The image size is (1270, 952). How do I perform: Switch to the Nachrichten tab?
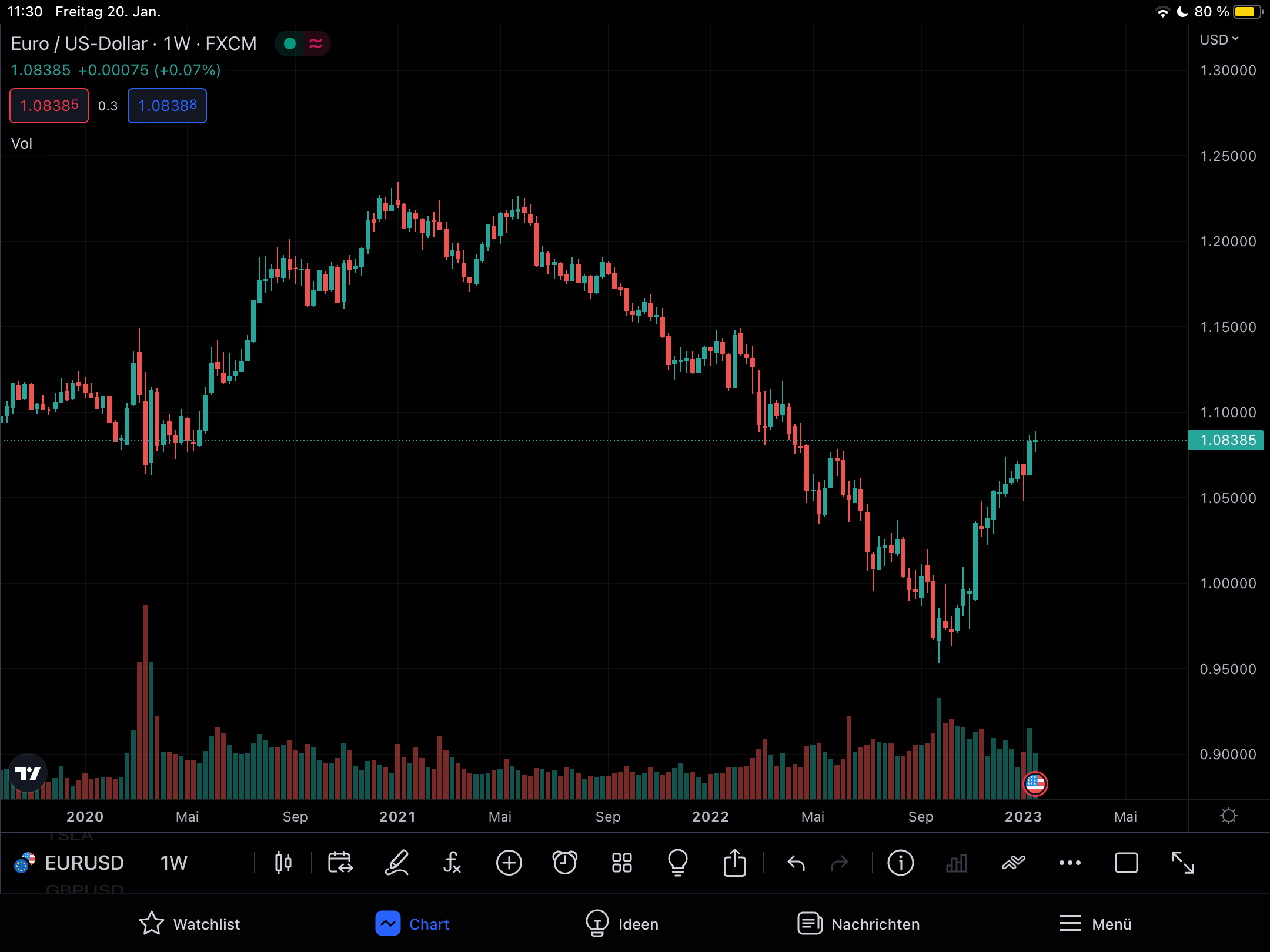[858, 924]
